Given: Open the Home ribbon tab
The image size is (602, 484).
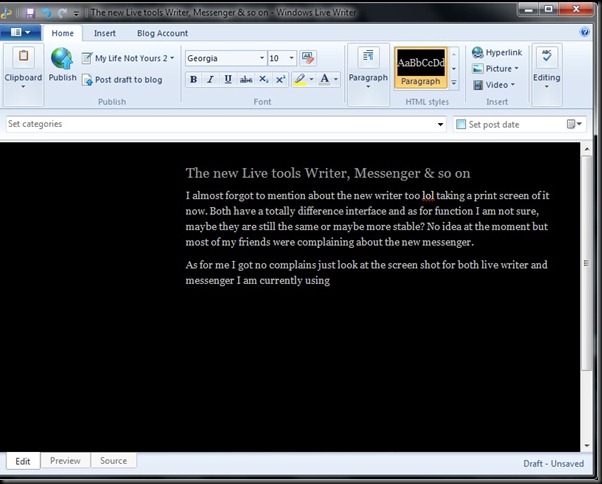Looking at the screenshot, I should click(x=63, y=33).
